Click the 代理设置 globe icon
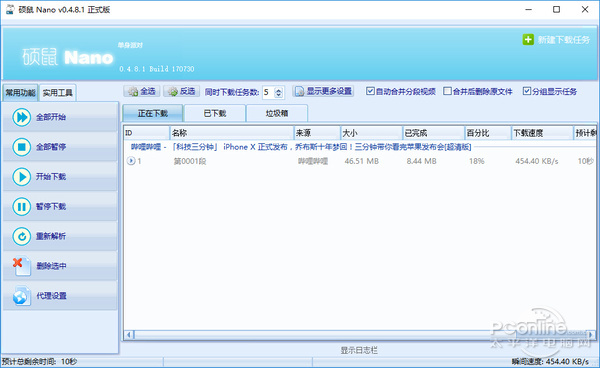600x368 pixels. [21, 296]
